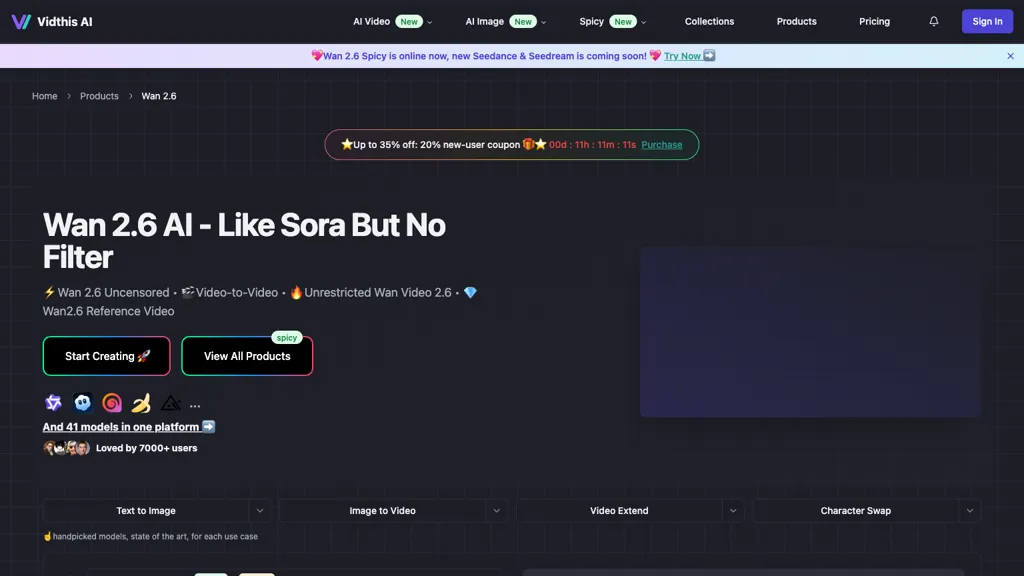Click the Vidthis AI logo icon

pyautogui.click(x=21, y=22)
